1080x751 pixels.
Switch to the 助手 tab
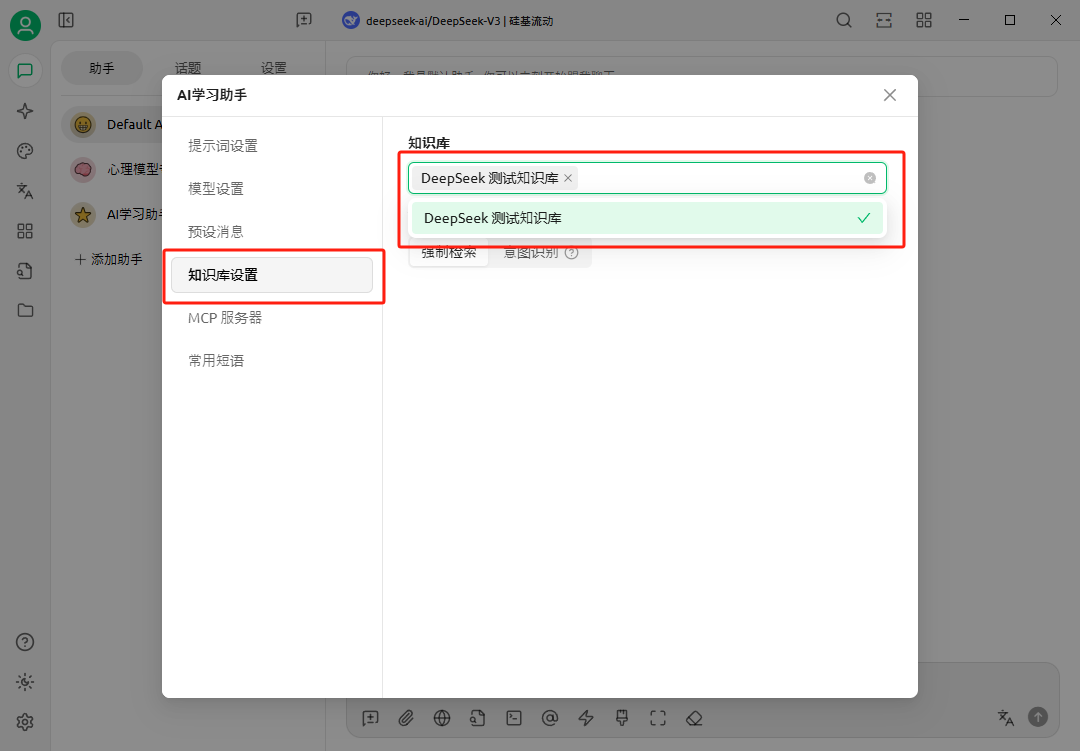(x=102, y=68)
